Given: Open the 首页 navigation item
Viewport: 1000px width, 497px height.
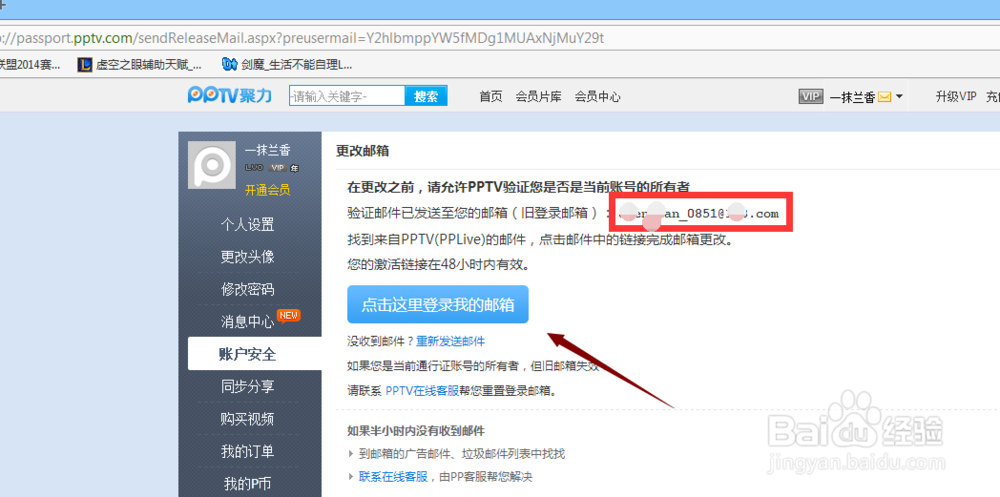Looking at the screenshot, I should (491, 97).
